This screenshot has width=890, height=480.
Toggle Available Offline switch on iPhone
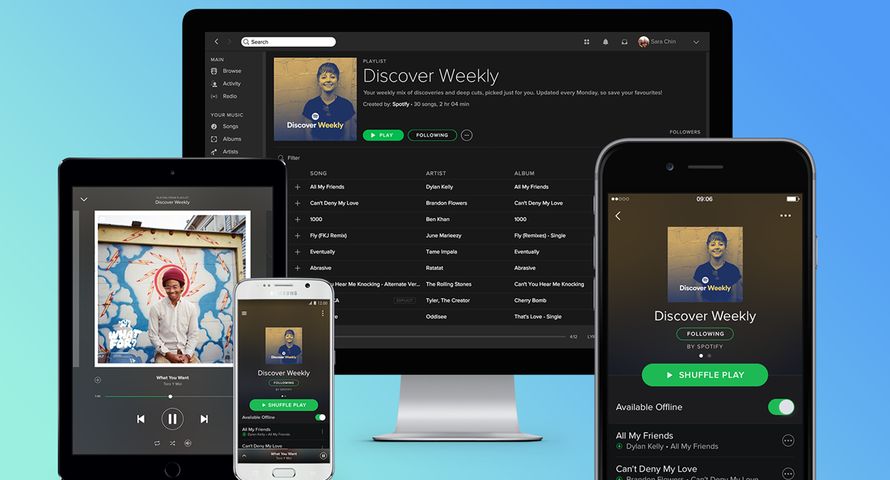click(781, 407)
